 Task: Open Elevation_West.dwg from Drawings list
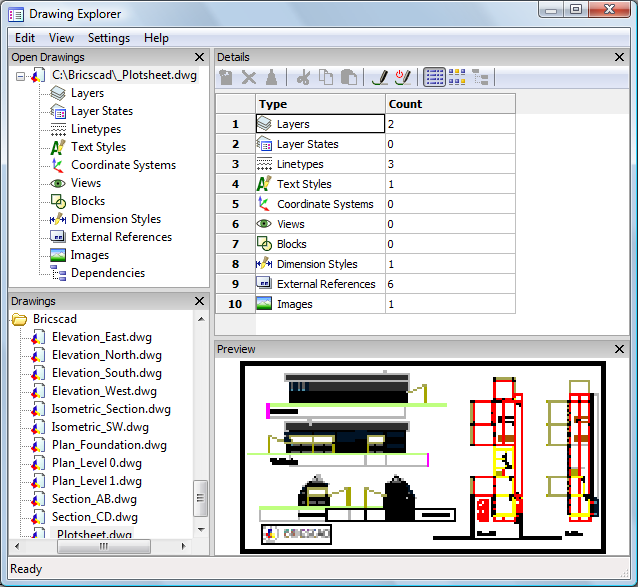point(104,391)
